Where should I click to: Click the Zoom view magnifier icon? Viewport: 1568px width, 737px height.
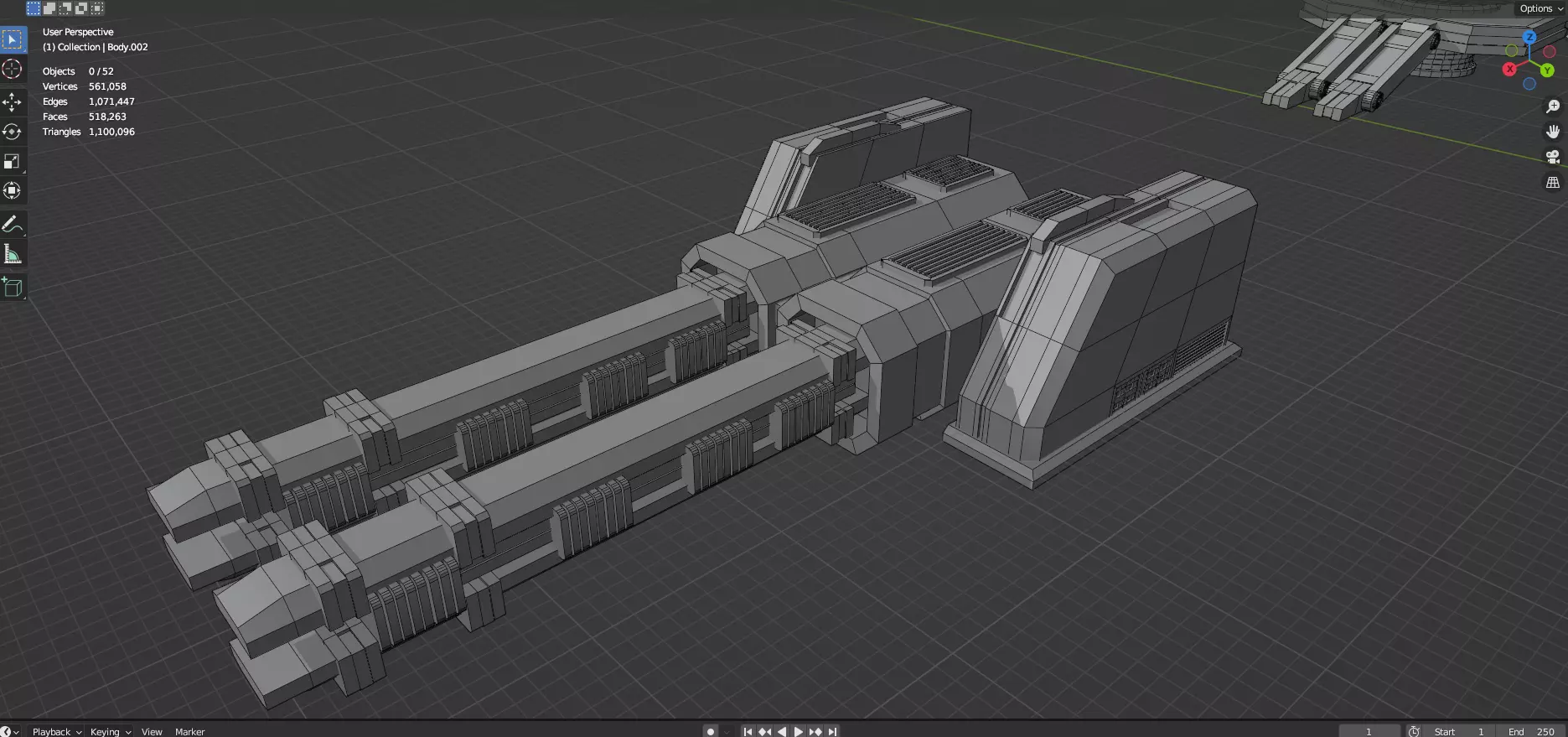tap(1553, 106)
